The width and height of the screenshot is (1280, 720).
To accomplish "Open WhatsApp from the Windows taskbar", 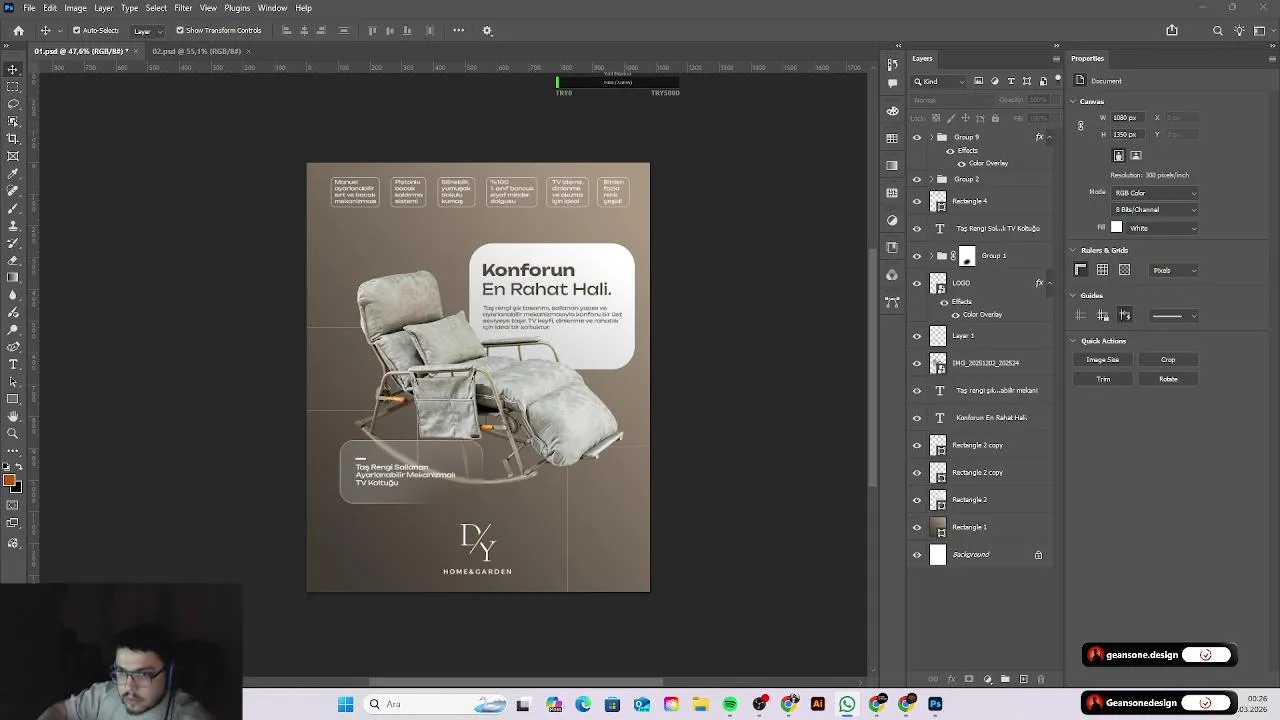I will tap(847, 704).
